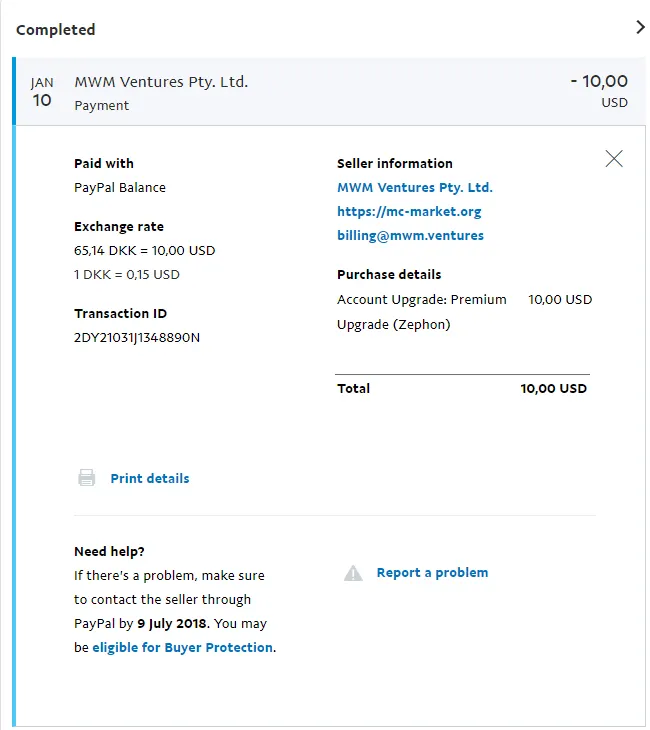Open eligible for Buyer Protection link
The width and height of the screenshot is (650, 730).
(183, 648)
